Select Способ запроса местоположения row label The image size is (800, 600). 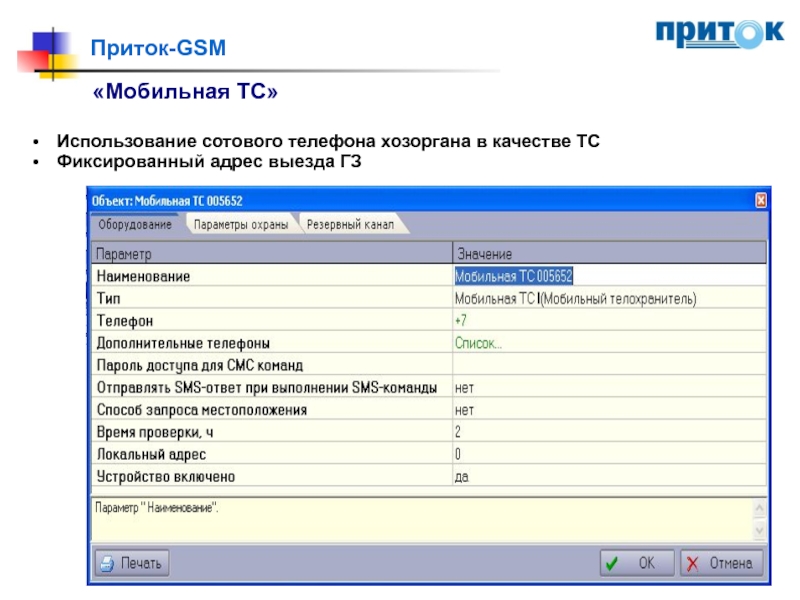pos(202,410)
